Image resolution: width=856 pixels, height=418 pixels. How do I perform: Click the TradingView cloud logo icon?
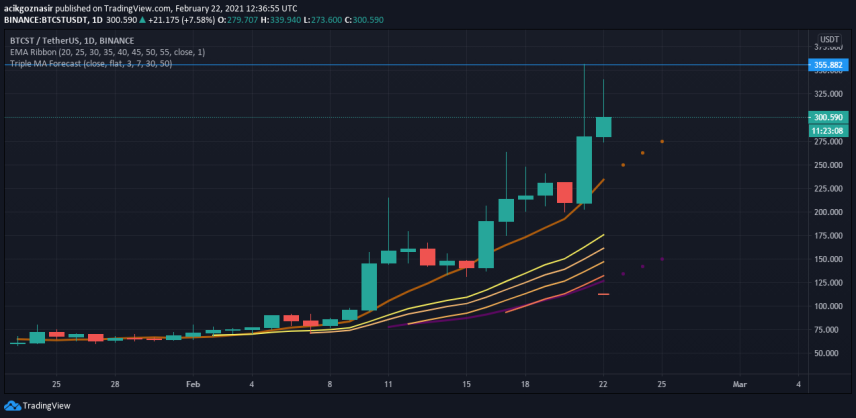[11, 405]
